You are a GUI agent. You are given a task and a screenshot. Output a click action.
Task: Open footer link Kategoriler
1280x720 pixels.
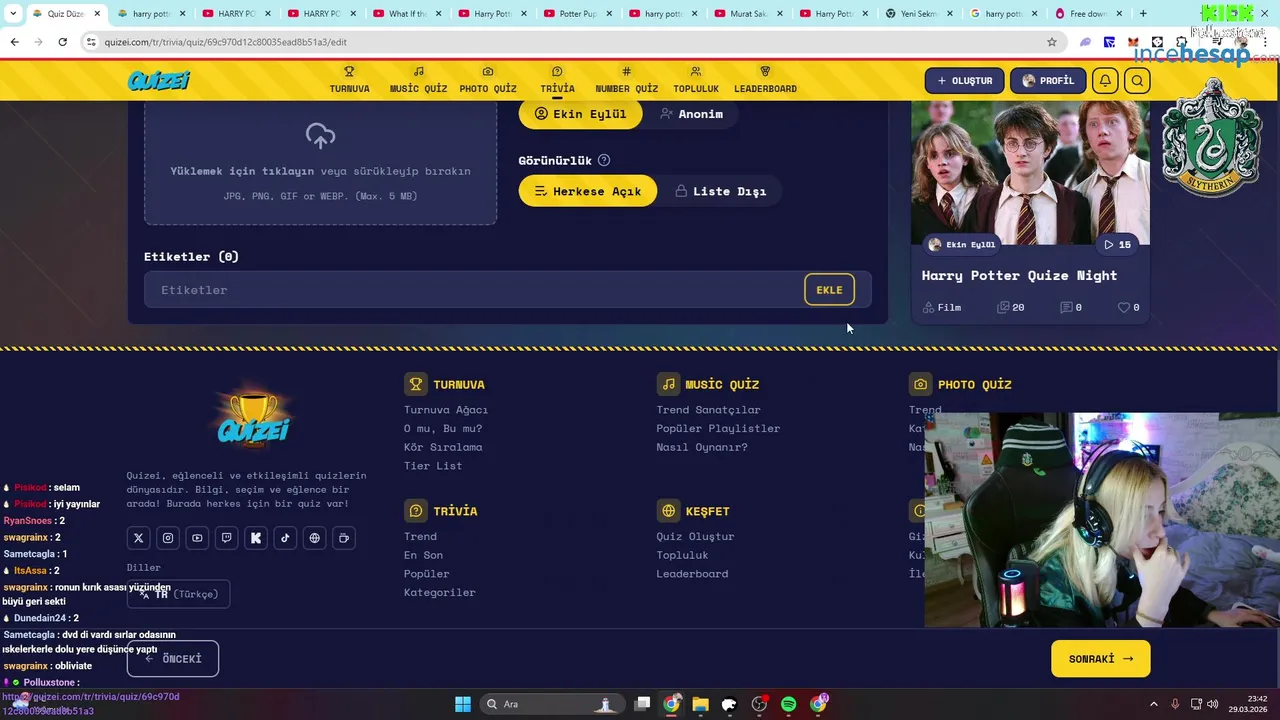tap(440, 592)
